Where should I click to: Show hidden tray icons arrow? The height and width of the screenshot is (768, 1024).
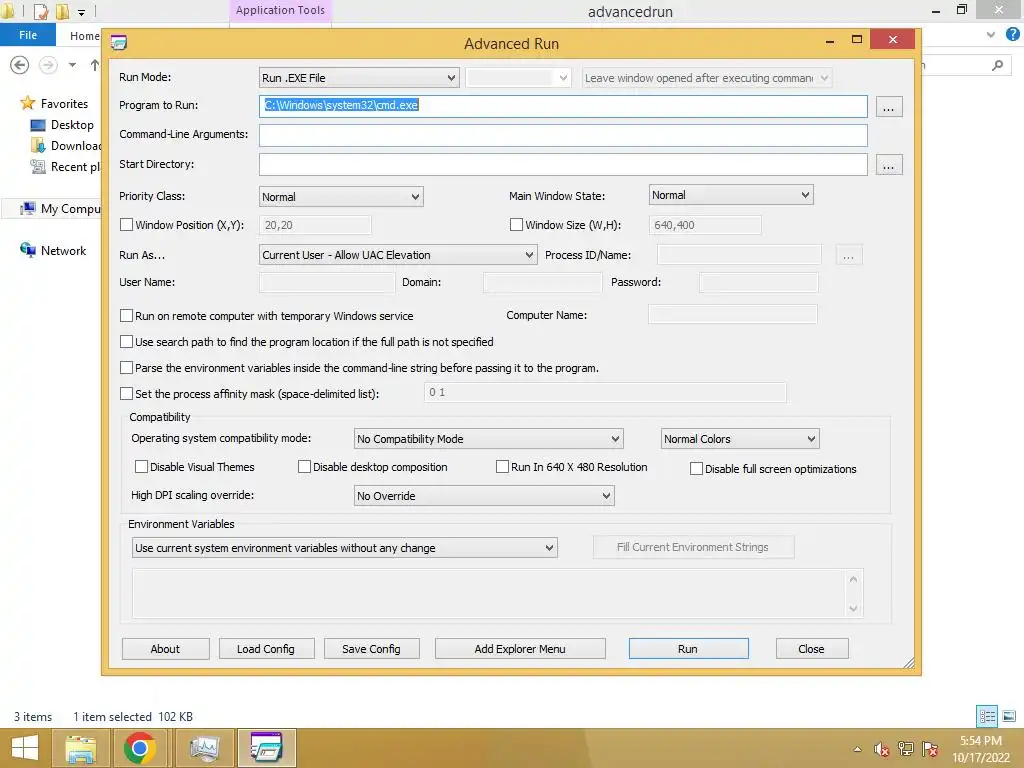click(x=857, y=749)
